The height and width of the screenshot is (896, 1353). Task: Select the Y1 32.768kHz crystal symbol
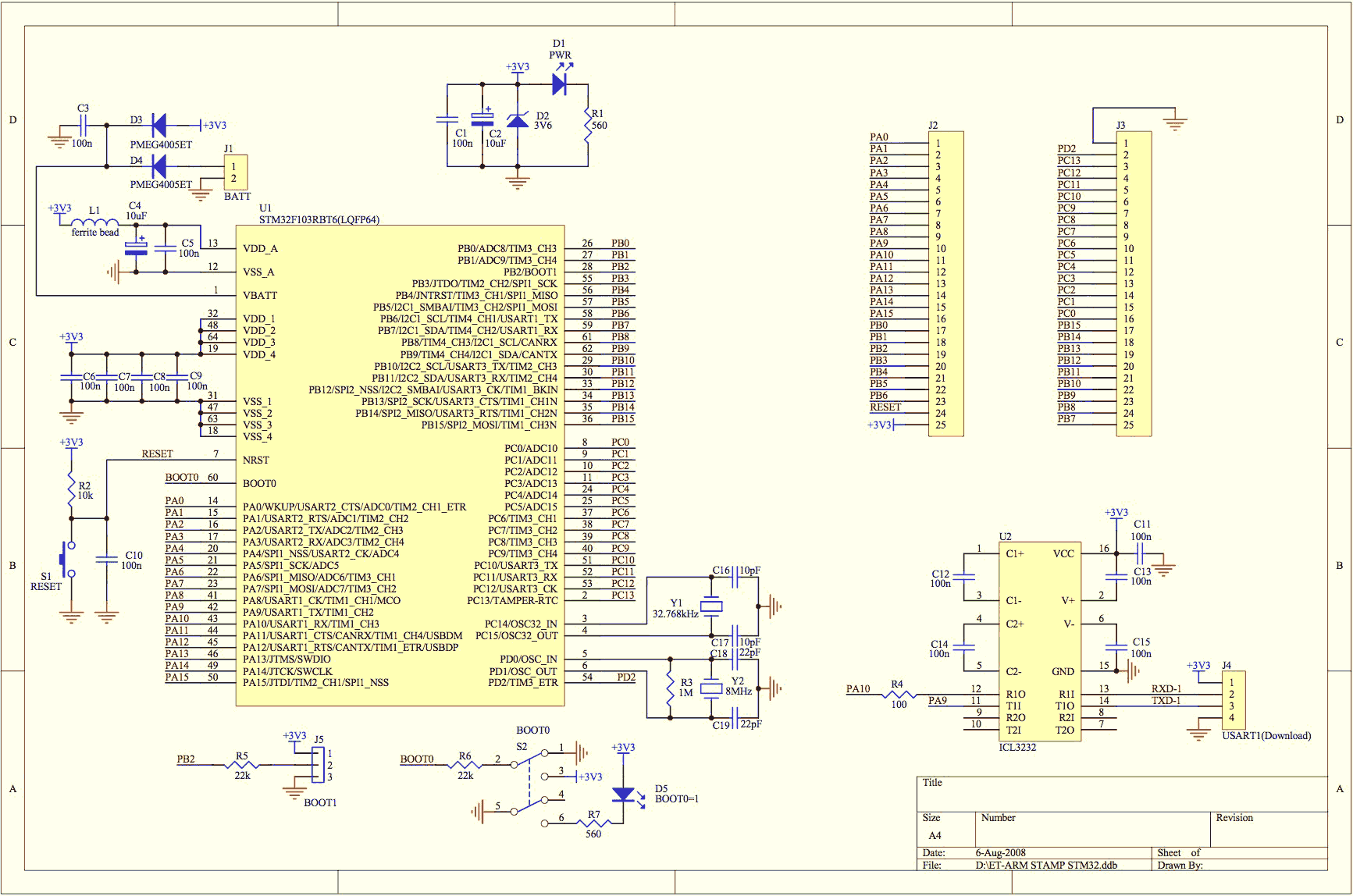tap(711, 606)
